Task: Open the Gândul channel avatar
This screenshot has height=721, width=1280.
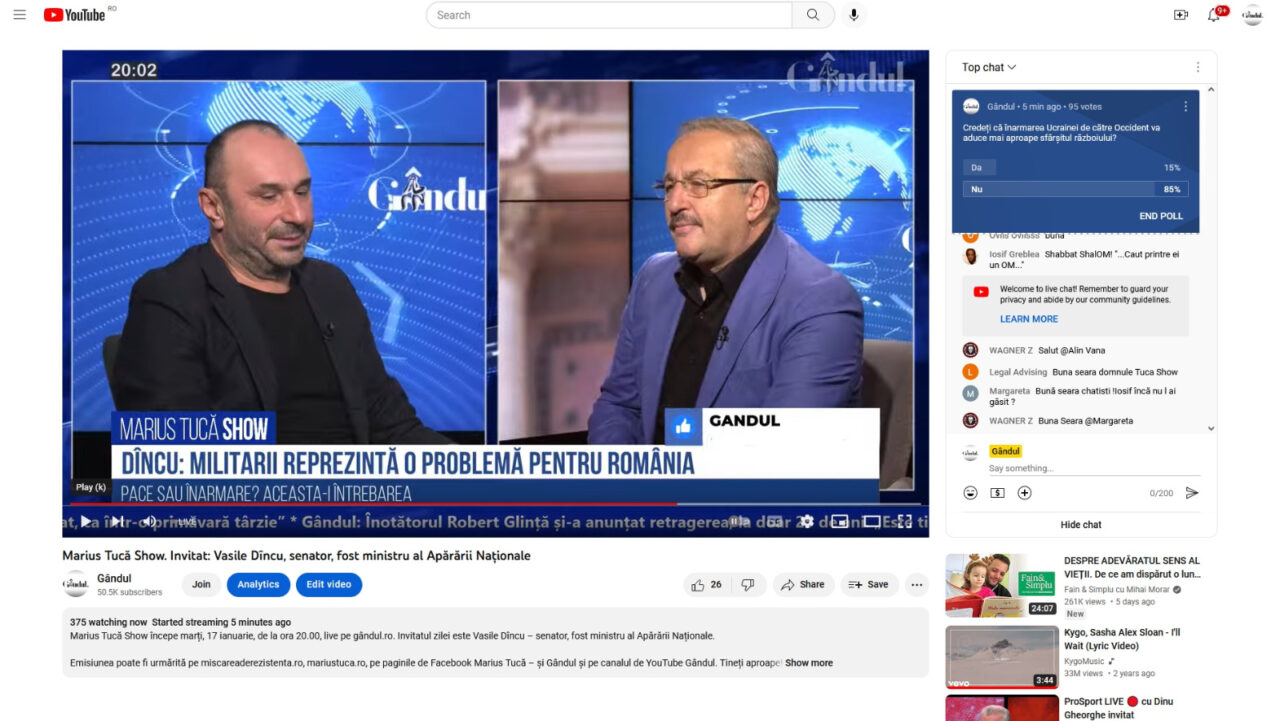Action: (x=76, y=584)
